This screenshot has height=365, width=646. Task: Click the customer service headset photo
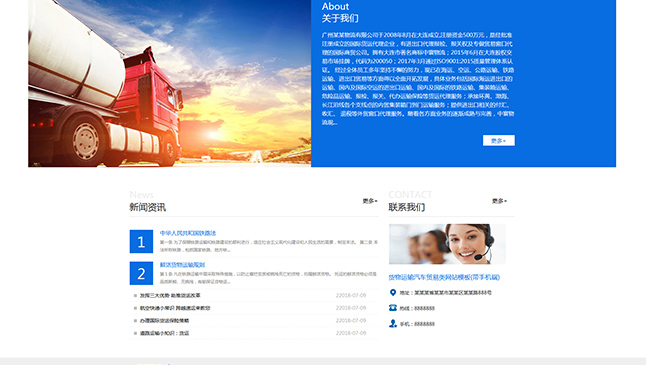tap(447, 244)
